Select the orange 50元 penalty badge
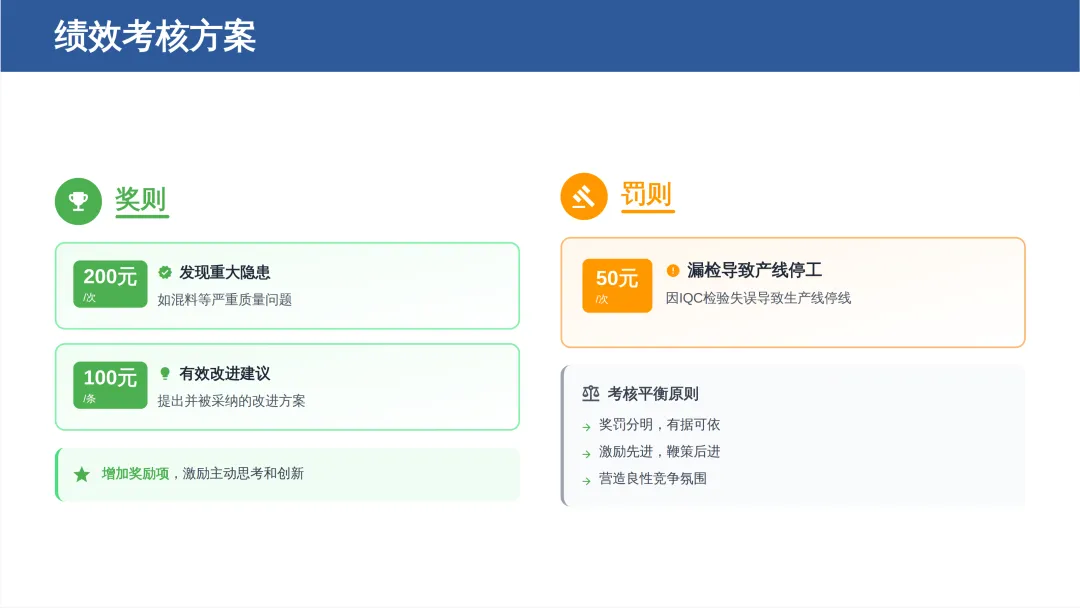 (617, 285)
